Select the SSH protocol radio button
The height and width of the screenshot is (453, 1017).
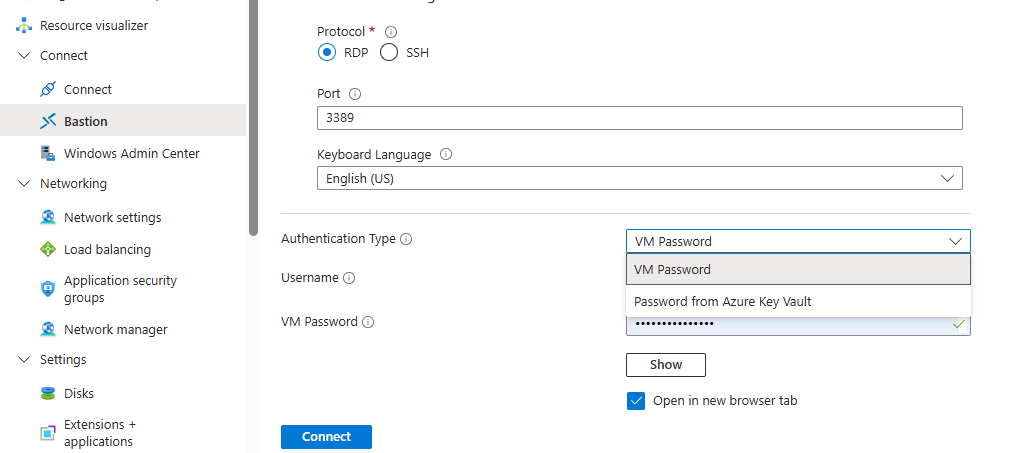click(389, 52)
